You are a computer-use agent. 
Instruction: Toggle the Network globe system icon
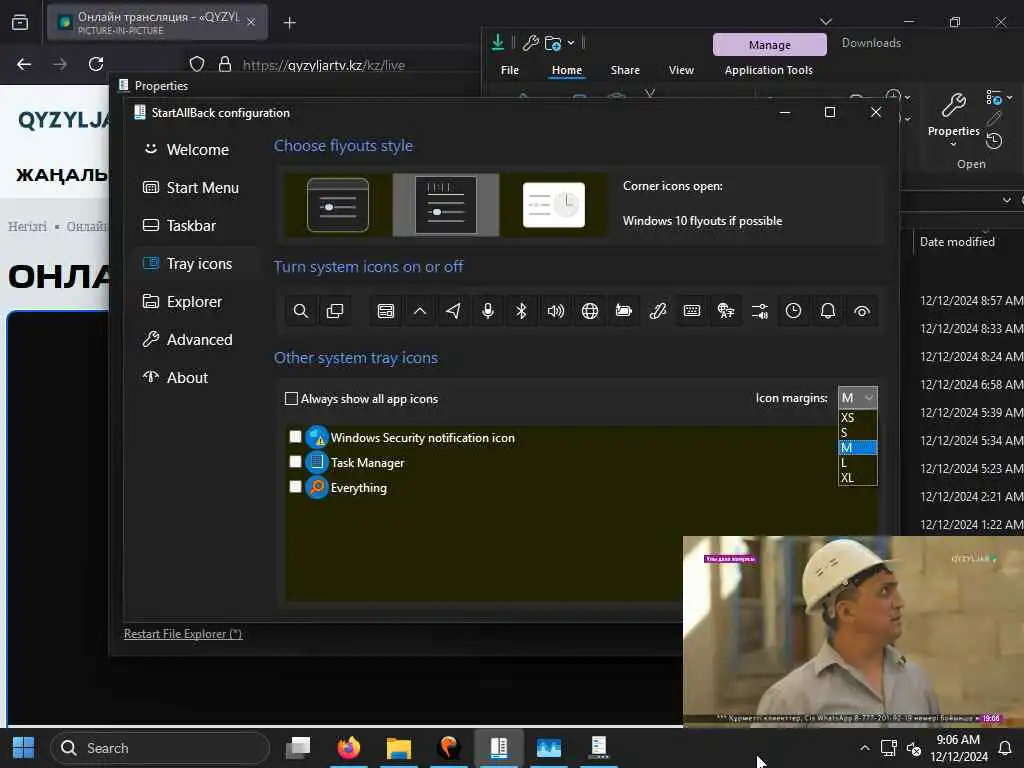pyautogui.click(x=590, y=311)
